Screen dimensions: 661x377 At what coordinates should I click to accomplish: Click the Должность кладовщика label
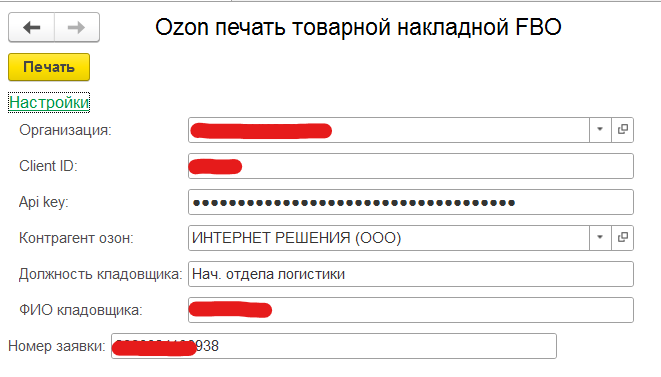click(100, 275)
